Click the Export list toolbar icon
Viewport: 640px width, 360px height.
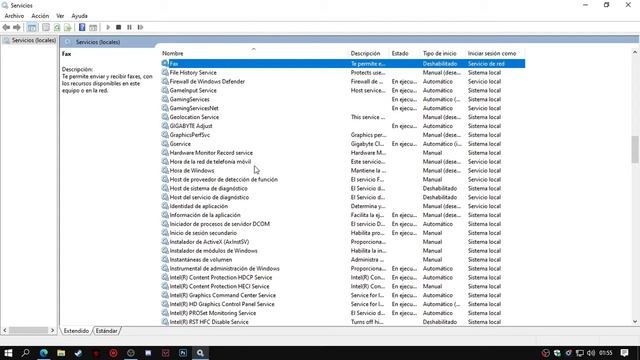coord(68,27)
